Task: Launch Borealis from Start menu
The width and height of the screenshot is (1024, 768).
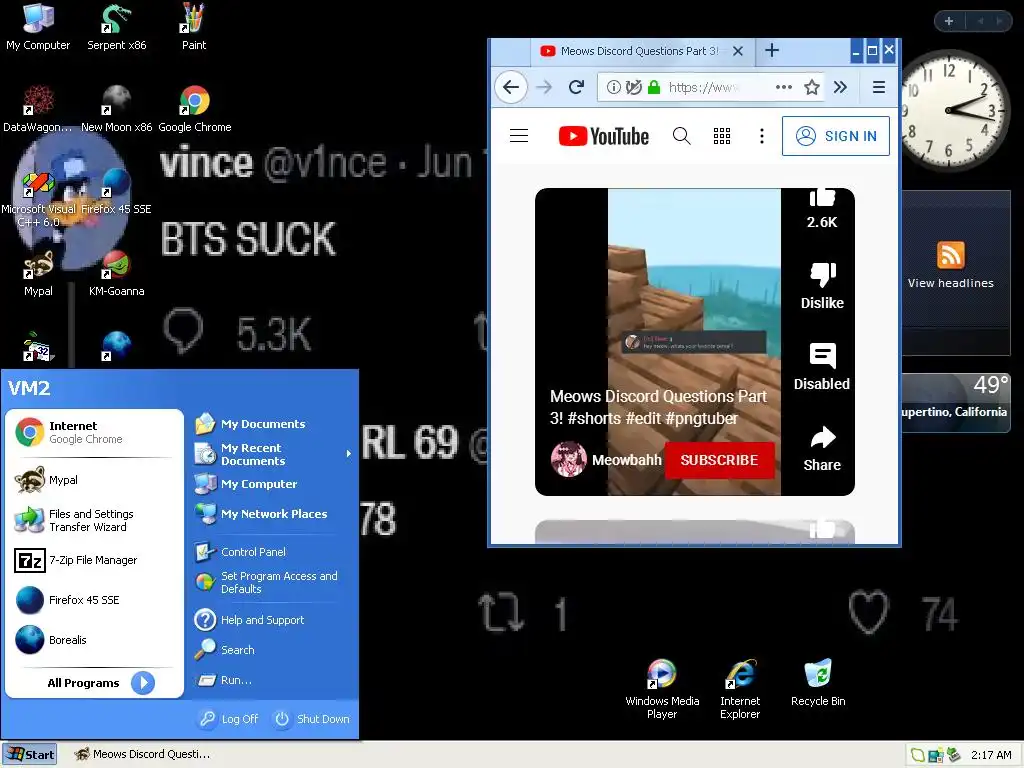Action: (95, 640)
